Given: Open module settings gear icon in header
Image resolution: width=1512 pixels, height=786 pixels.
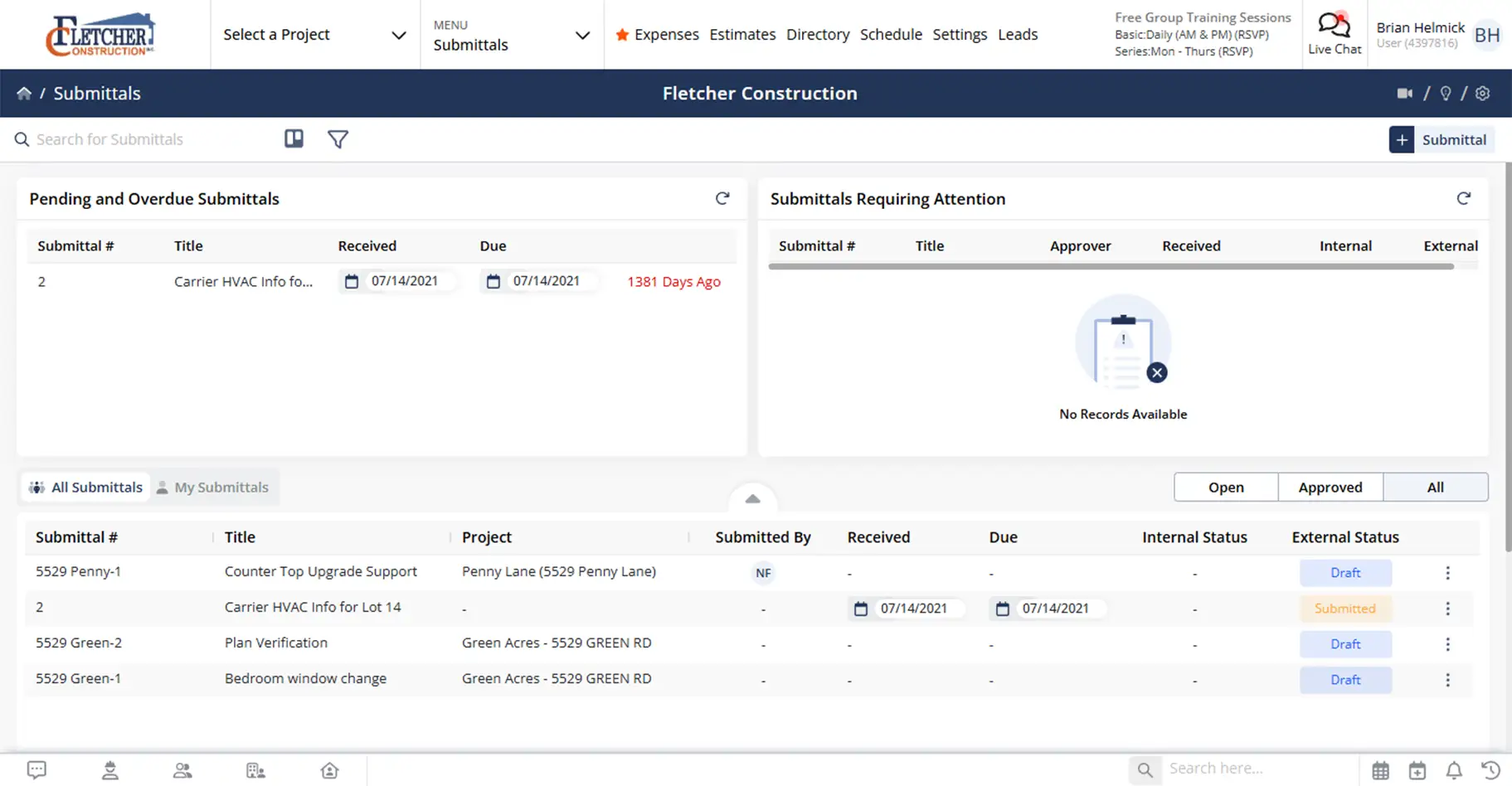Looking at the screenshot, I should tap(1483, 94).
